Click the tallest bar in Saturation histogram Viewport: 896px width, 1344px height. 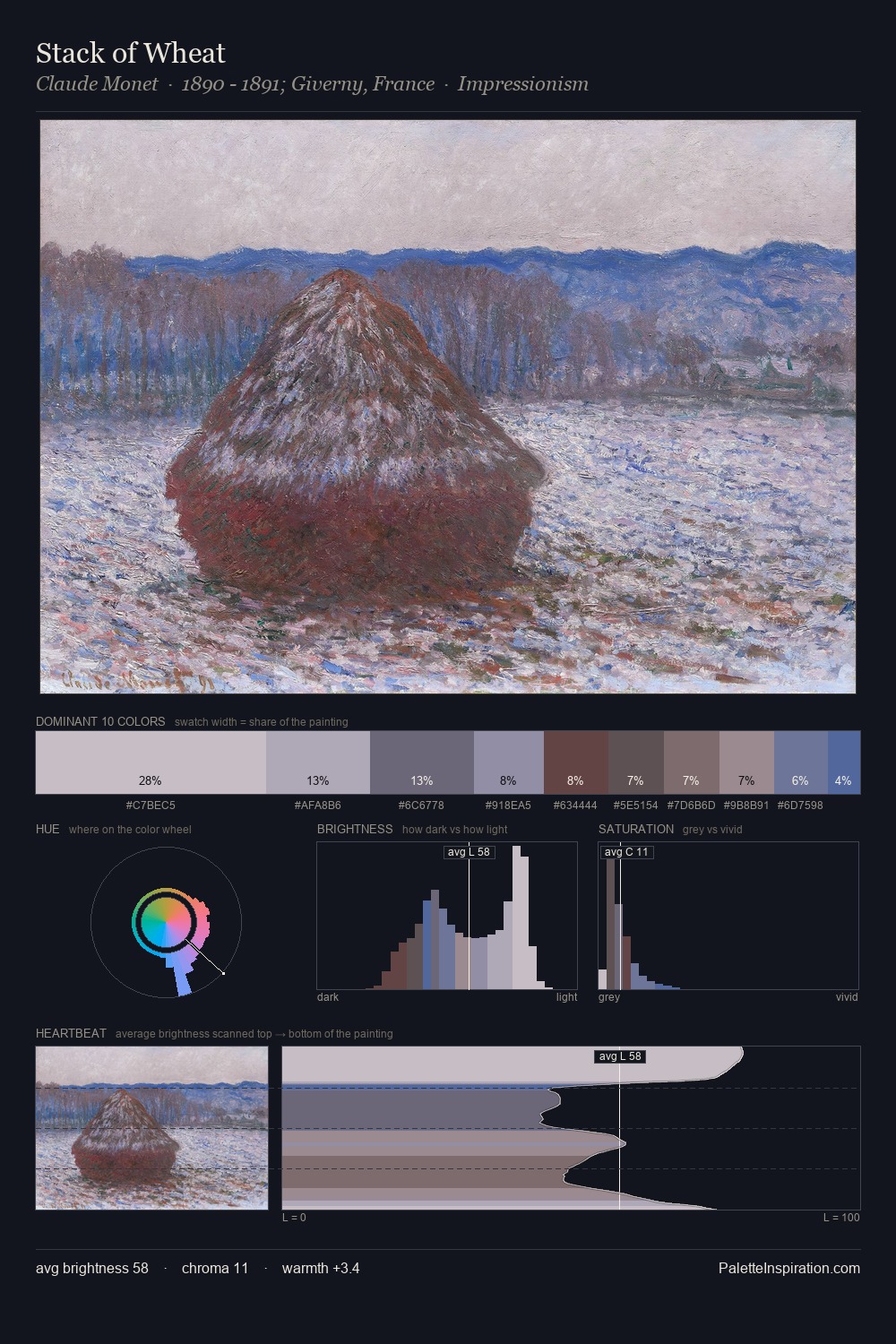click(x=611, y=924)
